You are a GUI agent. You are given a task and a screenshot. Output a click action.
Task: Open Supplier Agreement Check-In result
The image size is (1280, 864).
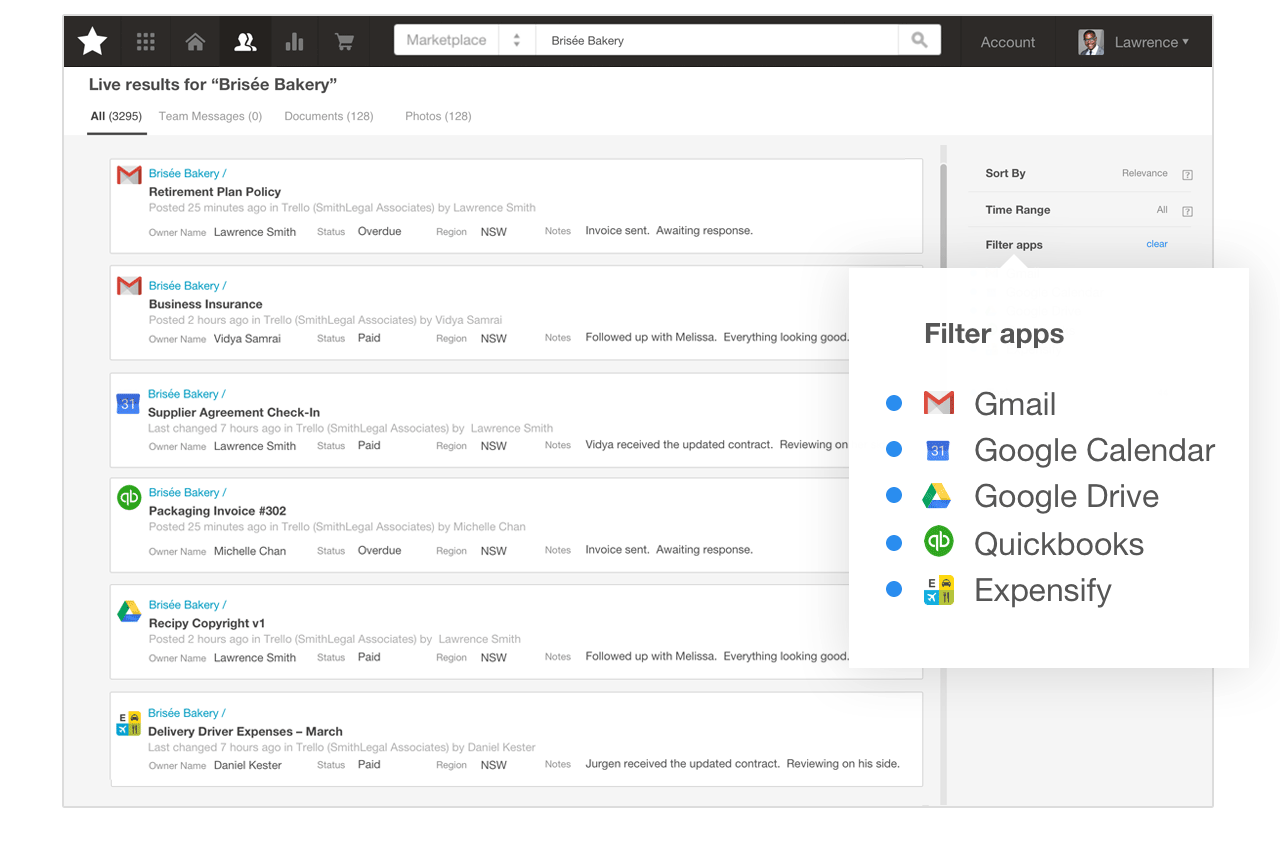(234, 412)
